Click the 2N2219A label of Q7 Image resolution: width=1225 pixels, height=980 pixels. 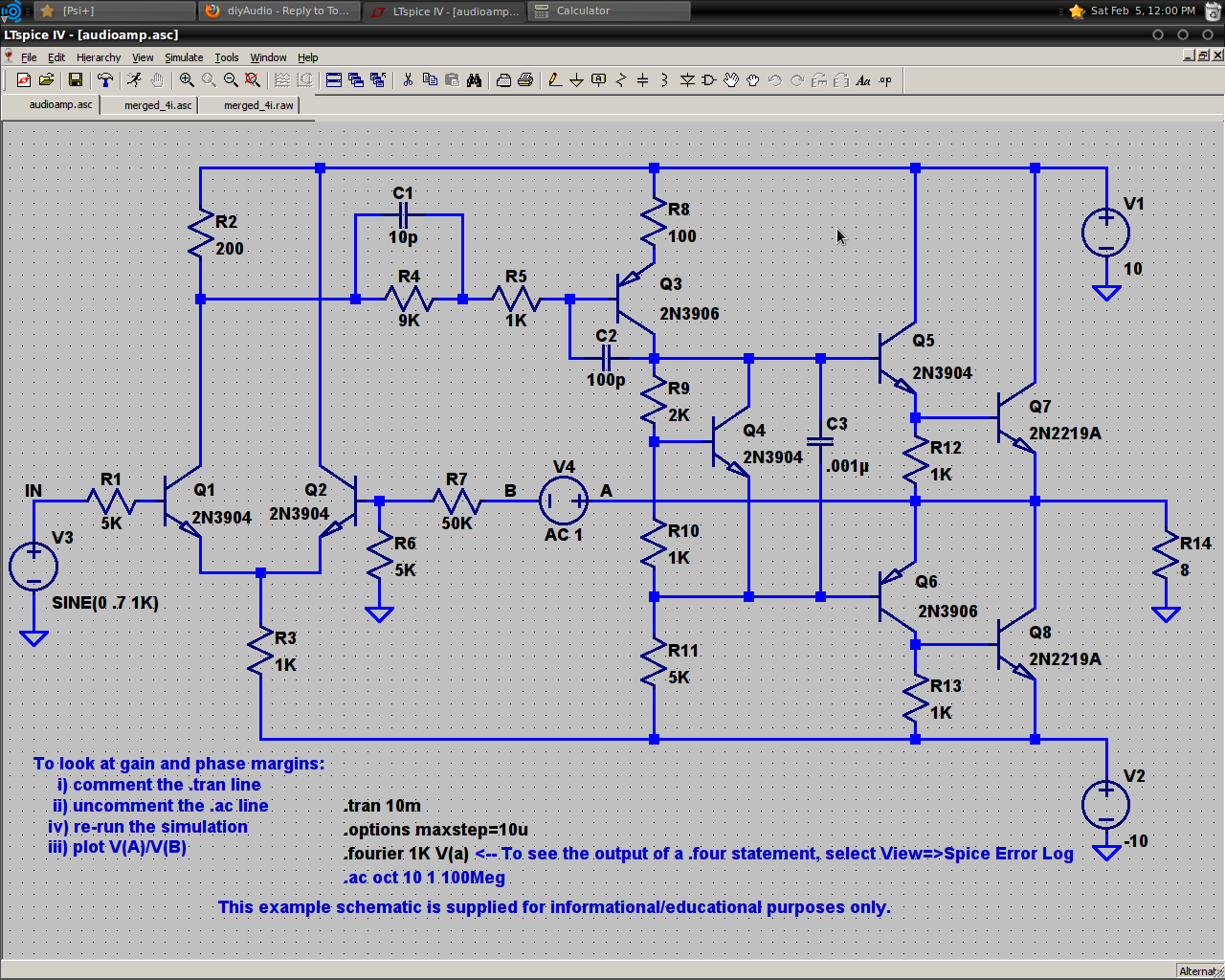1065,434
